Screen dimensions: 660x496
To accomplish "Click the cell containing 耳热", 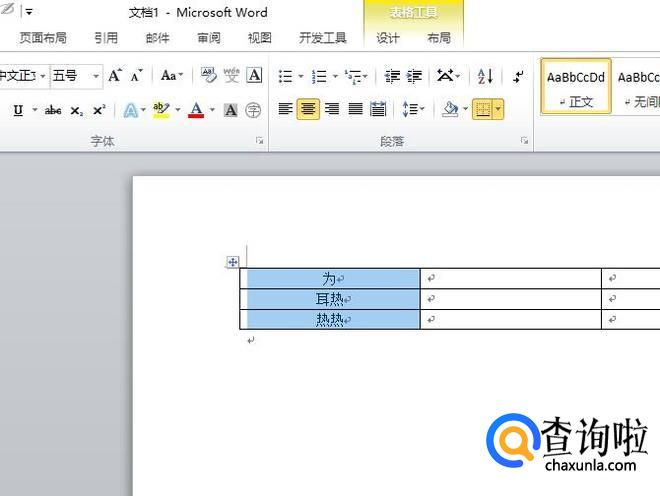I will point(330,299).
